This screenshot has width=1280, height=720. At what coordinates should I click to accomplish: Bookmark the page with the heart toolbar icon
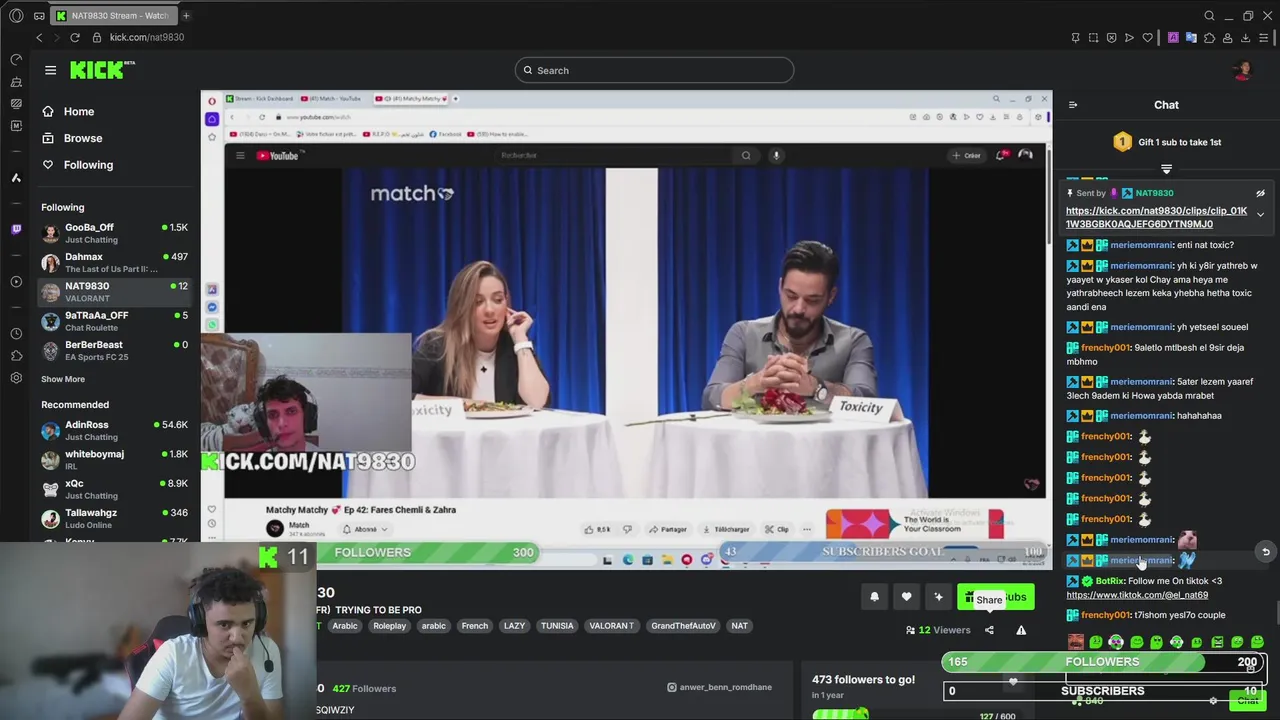1147,38
